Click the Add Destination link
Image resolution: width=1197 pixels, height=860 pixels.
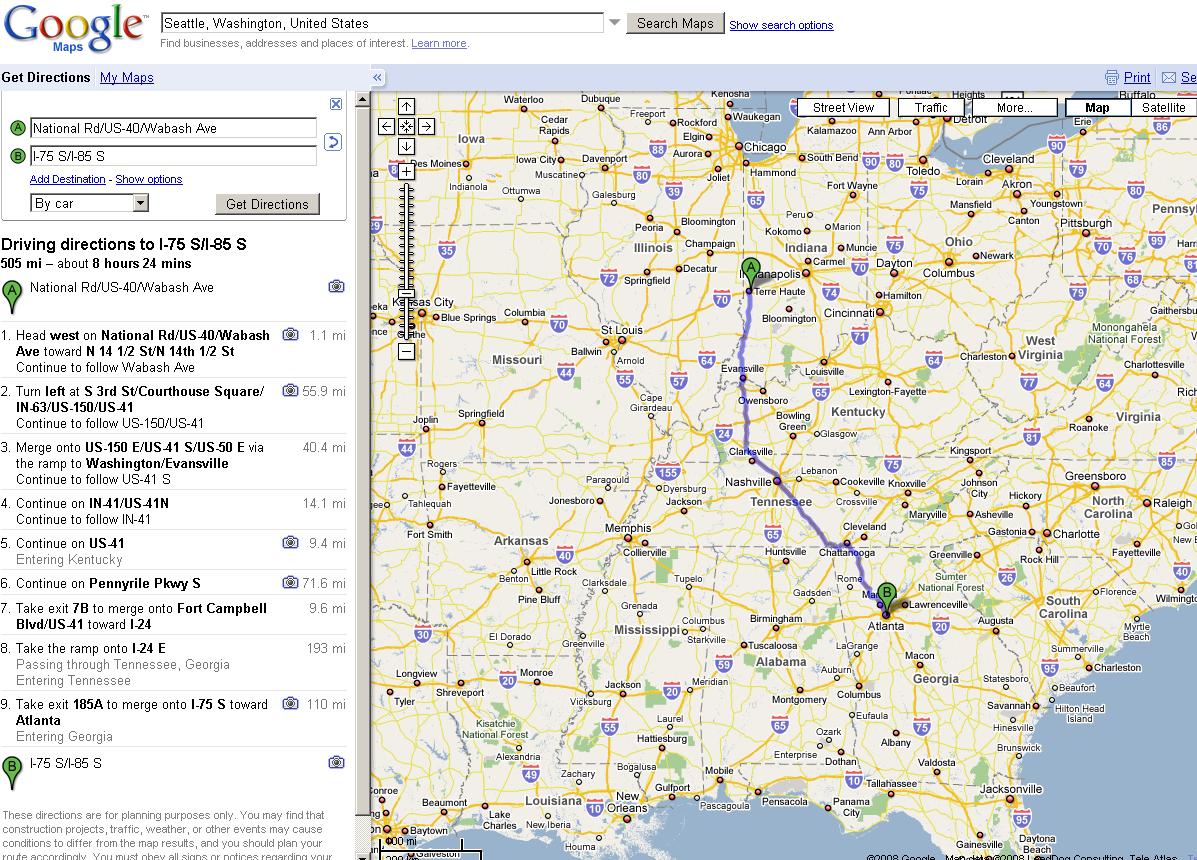pos(67,179)
